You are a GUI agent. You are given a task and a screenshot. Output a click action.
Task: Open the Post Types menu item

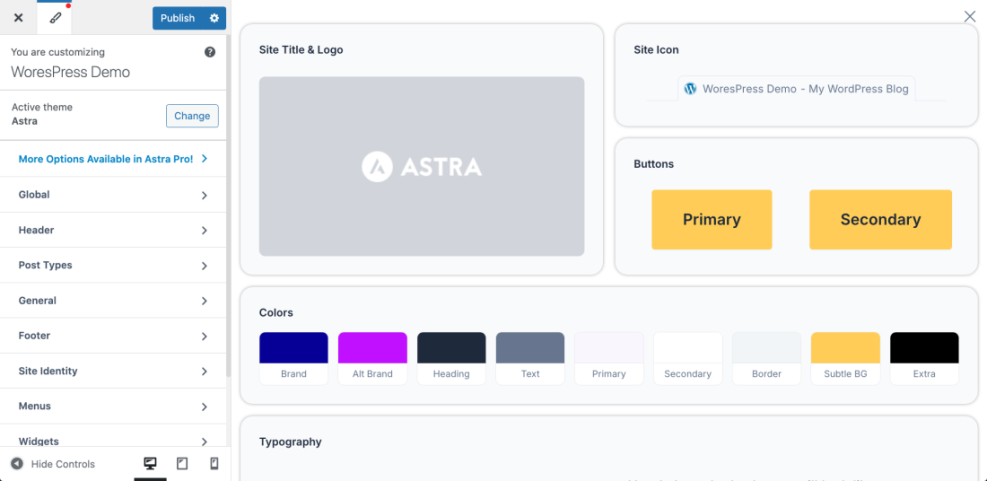[113, 266]
